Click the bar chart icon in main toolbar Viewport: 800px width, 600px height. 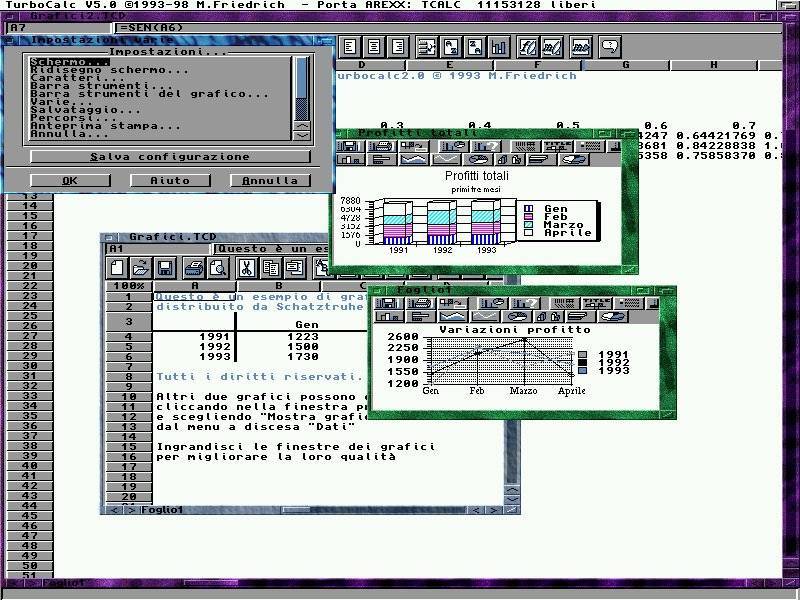tap(499, 47)
